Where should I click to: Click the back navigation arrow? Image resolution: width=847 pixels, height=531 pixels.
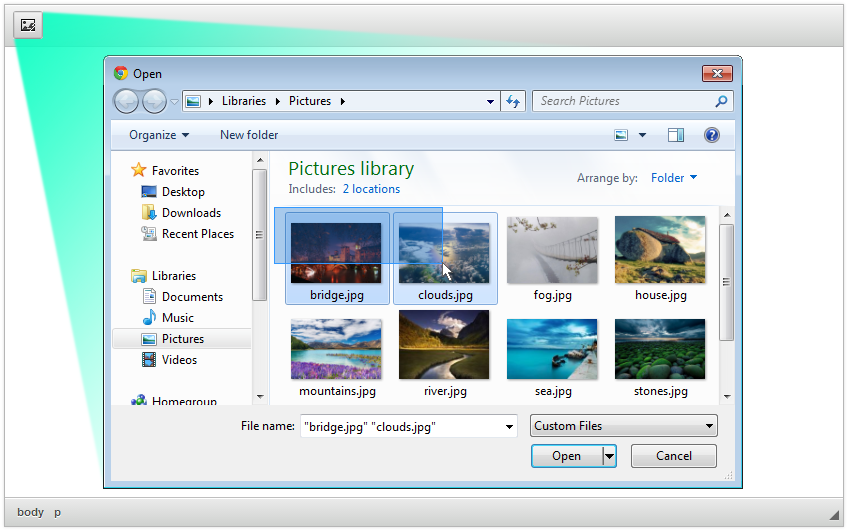click(x=127, y=101)
